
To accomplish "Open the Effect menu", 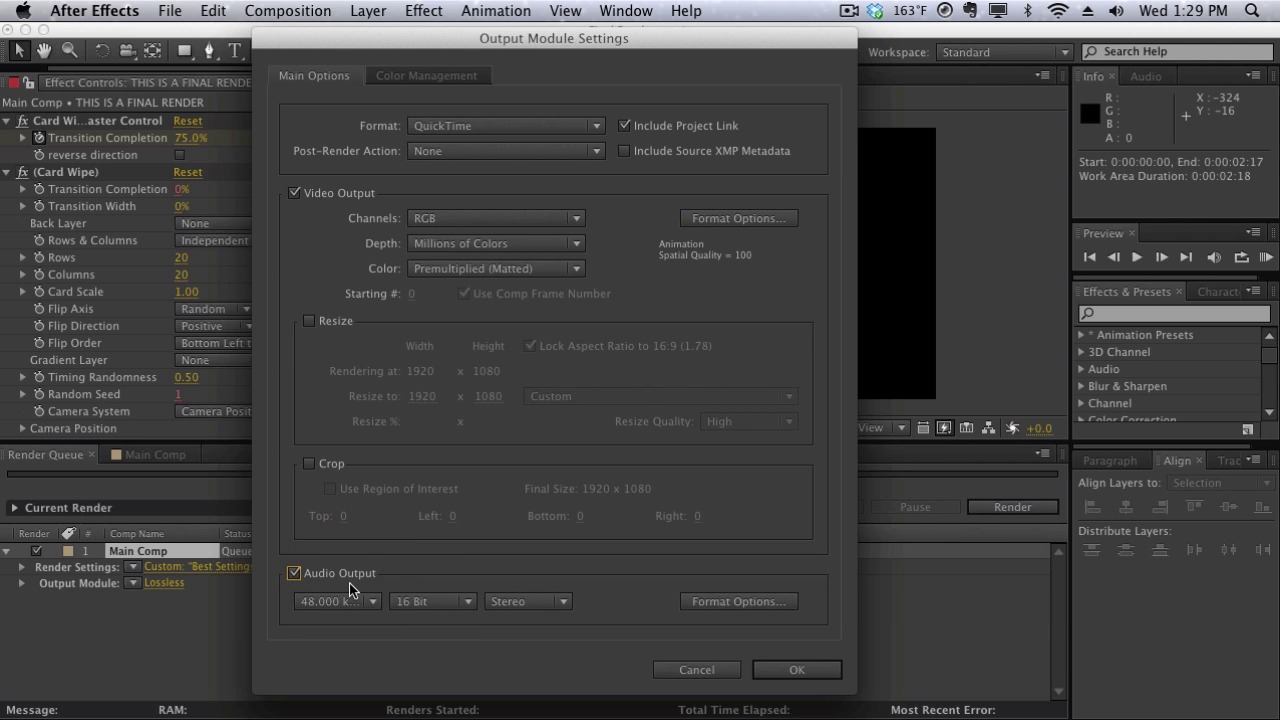I will [x=424, y=11].
